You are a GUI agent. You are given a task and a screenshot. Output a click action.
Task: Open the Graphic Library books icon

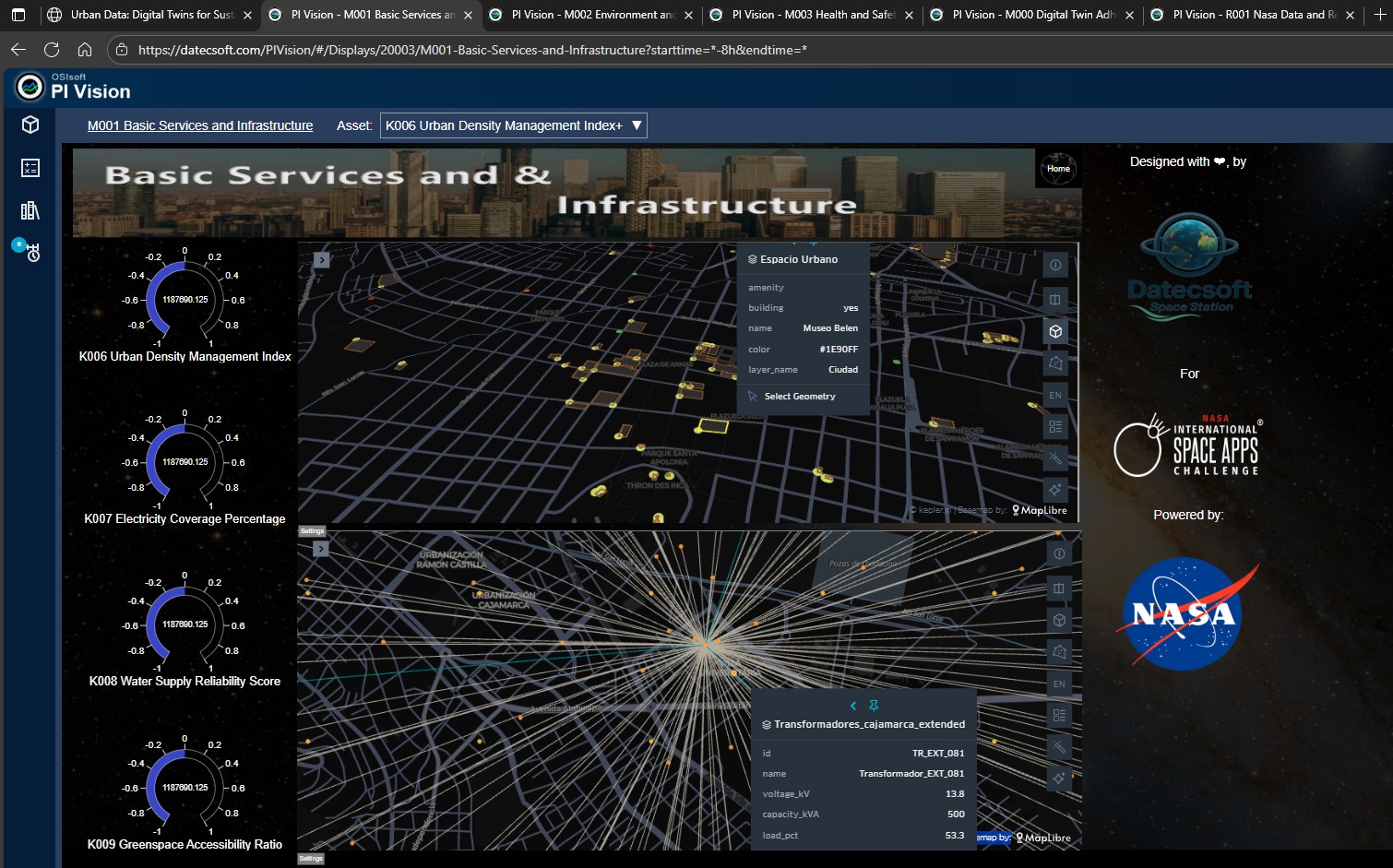click(x=30, y=210)
